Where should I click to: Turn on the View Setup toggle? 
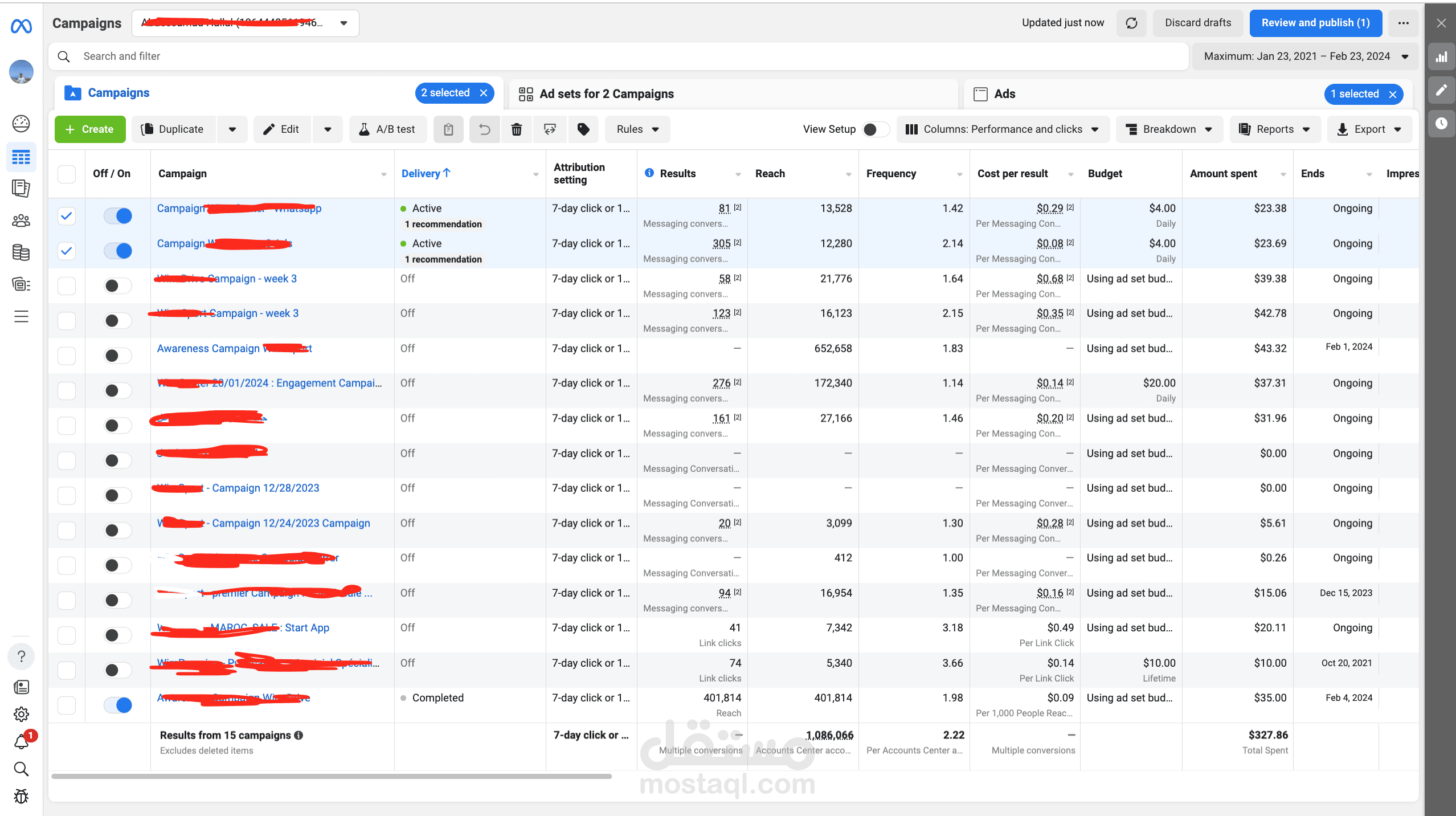[875, 129]
